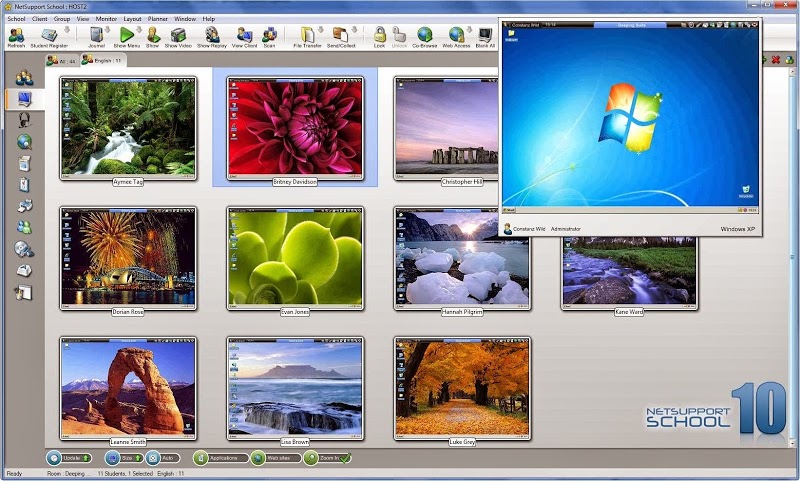Select Kane Ward's screen thumbnail
Viewport: 800px width, 481px height.
coord(630,273)
